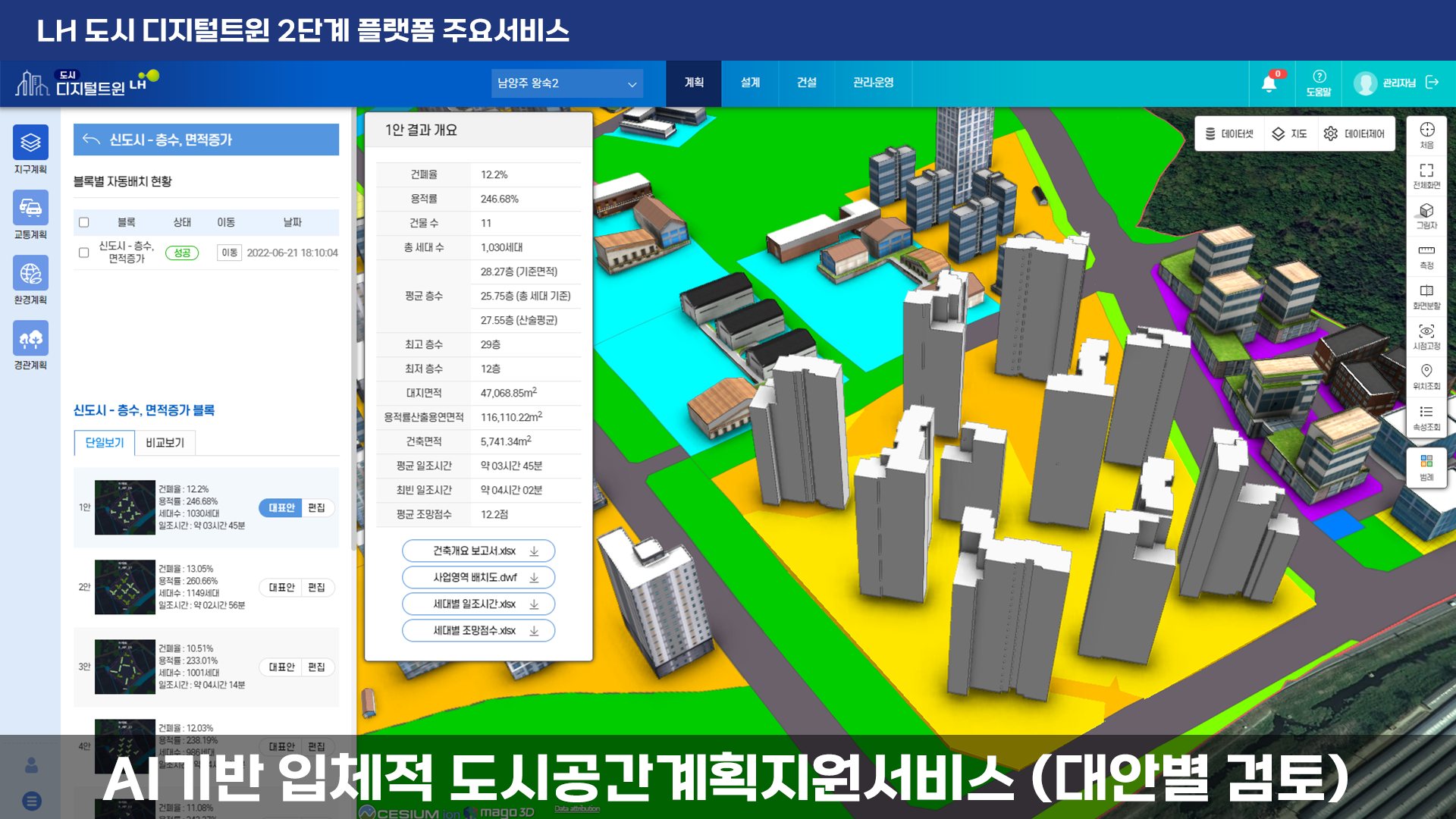The width and height of the screenshot is (1456, 819).
Task: Click the 3안 plan thumbnail image
Action: 124,667
